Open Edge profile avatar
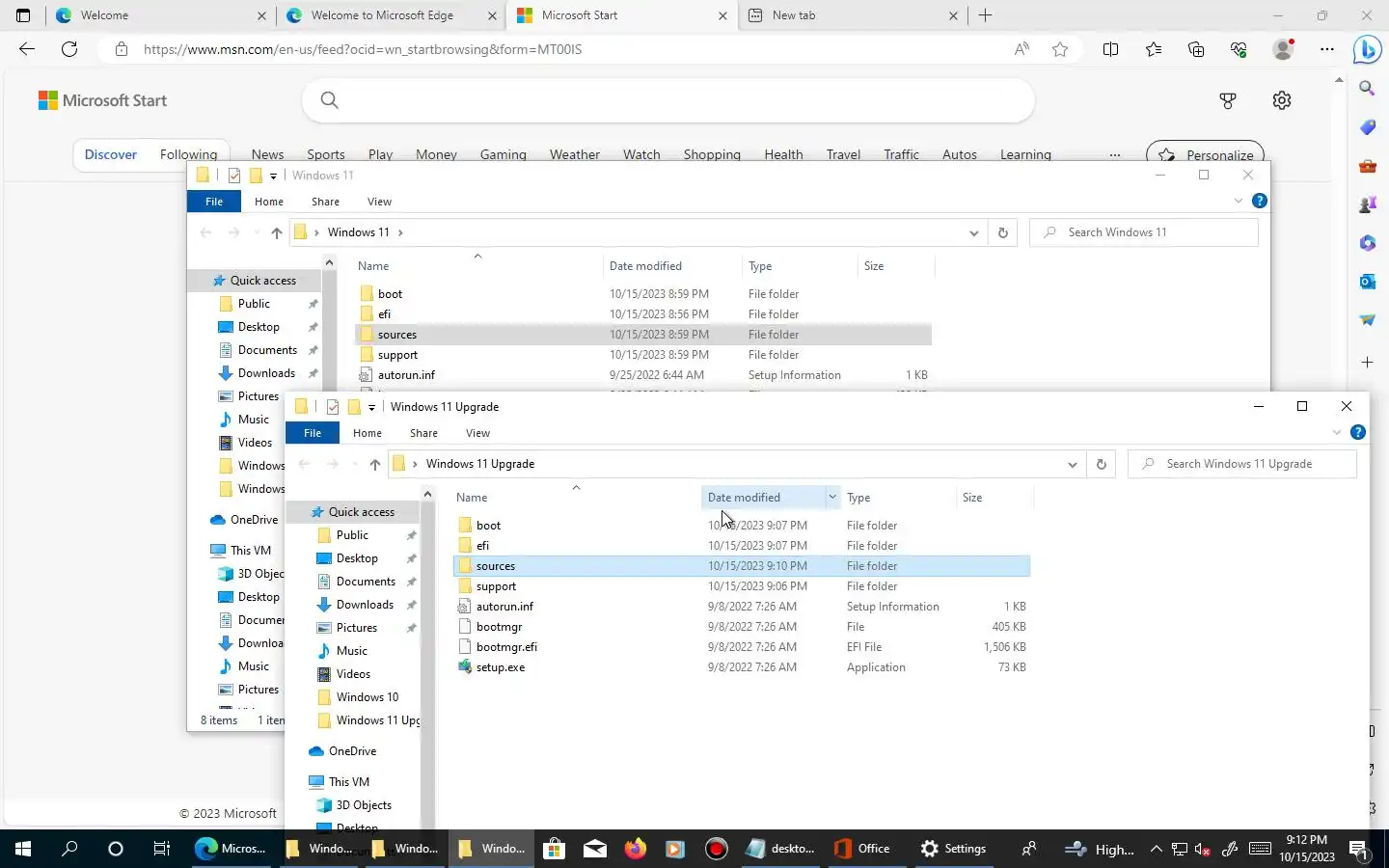 coord(1283,49)
